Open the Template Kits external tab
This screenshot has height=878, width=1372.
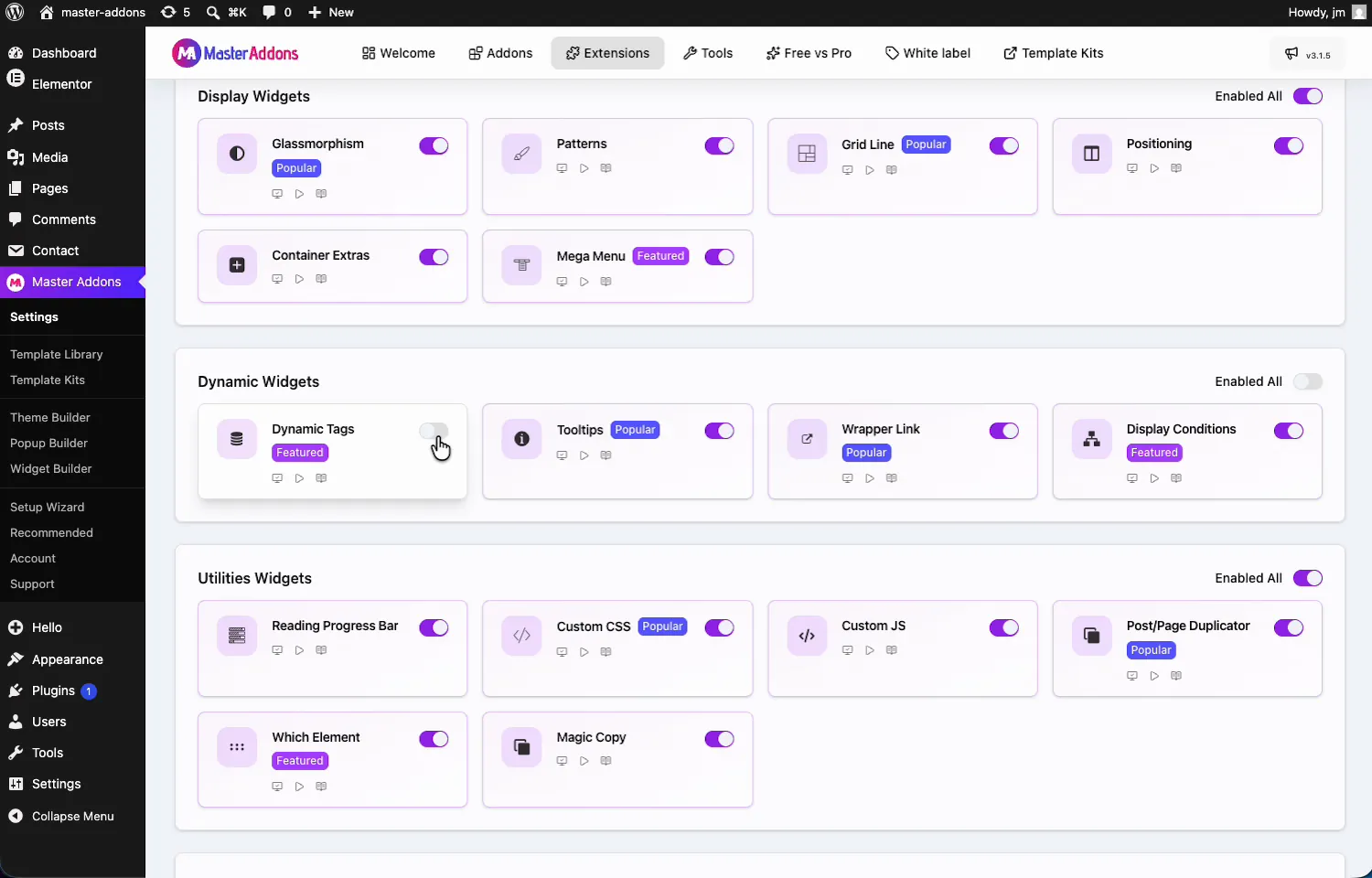tap(1053, 53)
